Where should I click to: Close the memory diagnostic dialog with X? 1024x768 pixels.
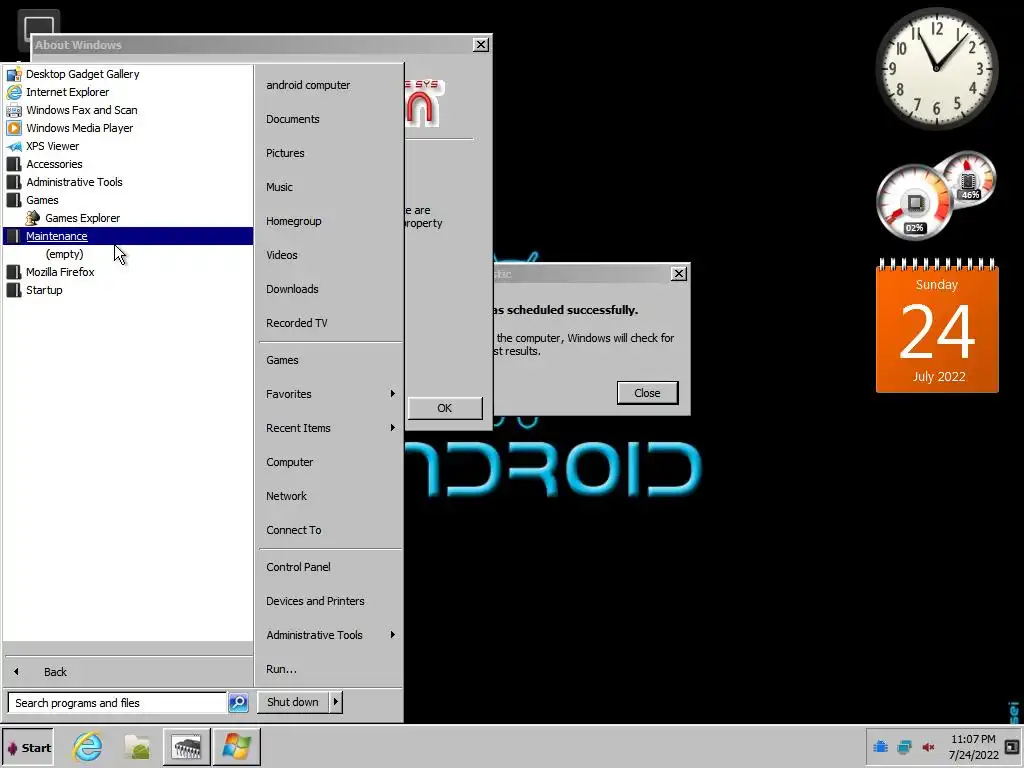point(679,274)
